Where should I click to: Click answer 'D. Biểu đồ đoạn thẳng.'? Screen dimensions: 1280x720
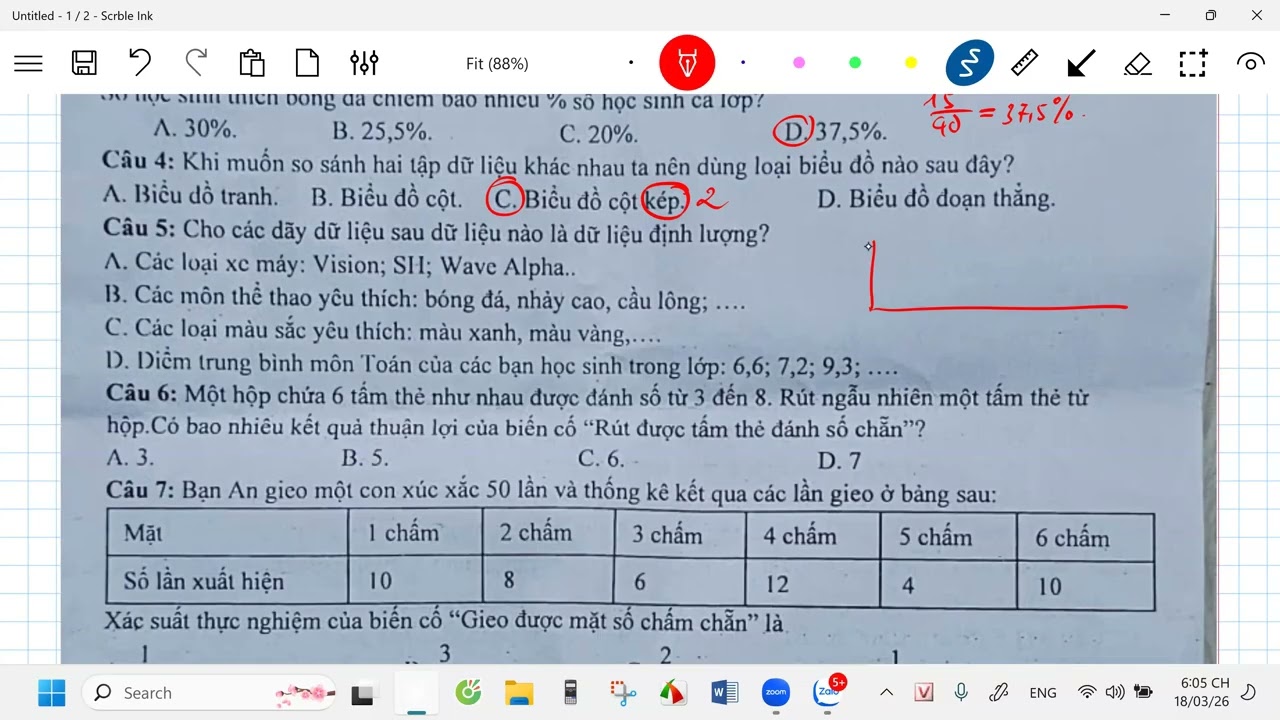tap(936, 198)
